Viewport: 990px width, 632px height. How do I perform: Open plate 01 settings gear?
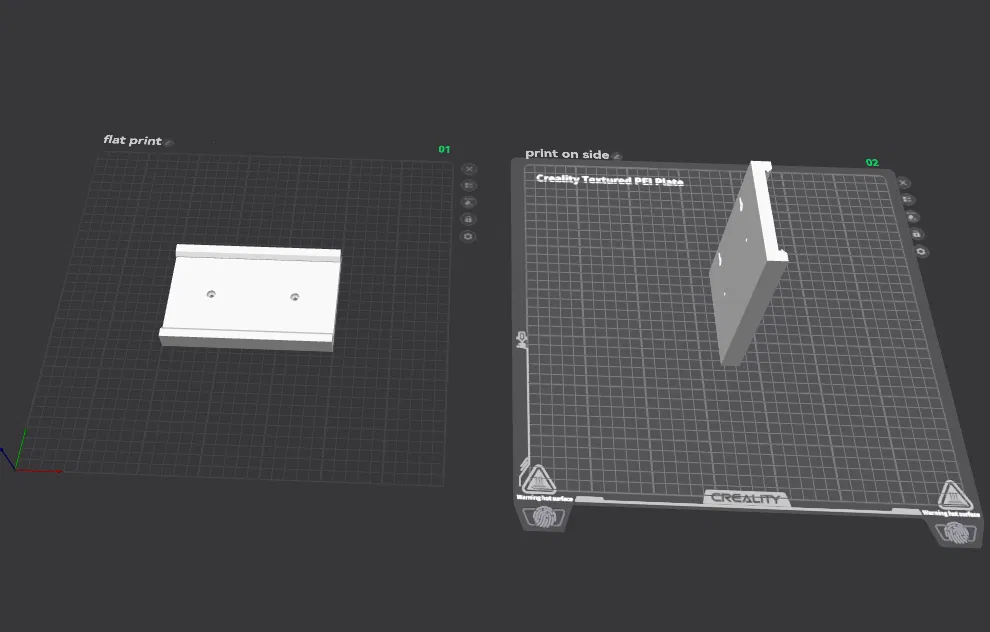468,236
